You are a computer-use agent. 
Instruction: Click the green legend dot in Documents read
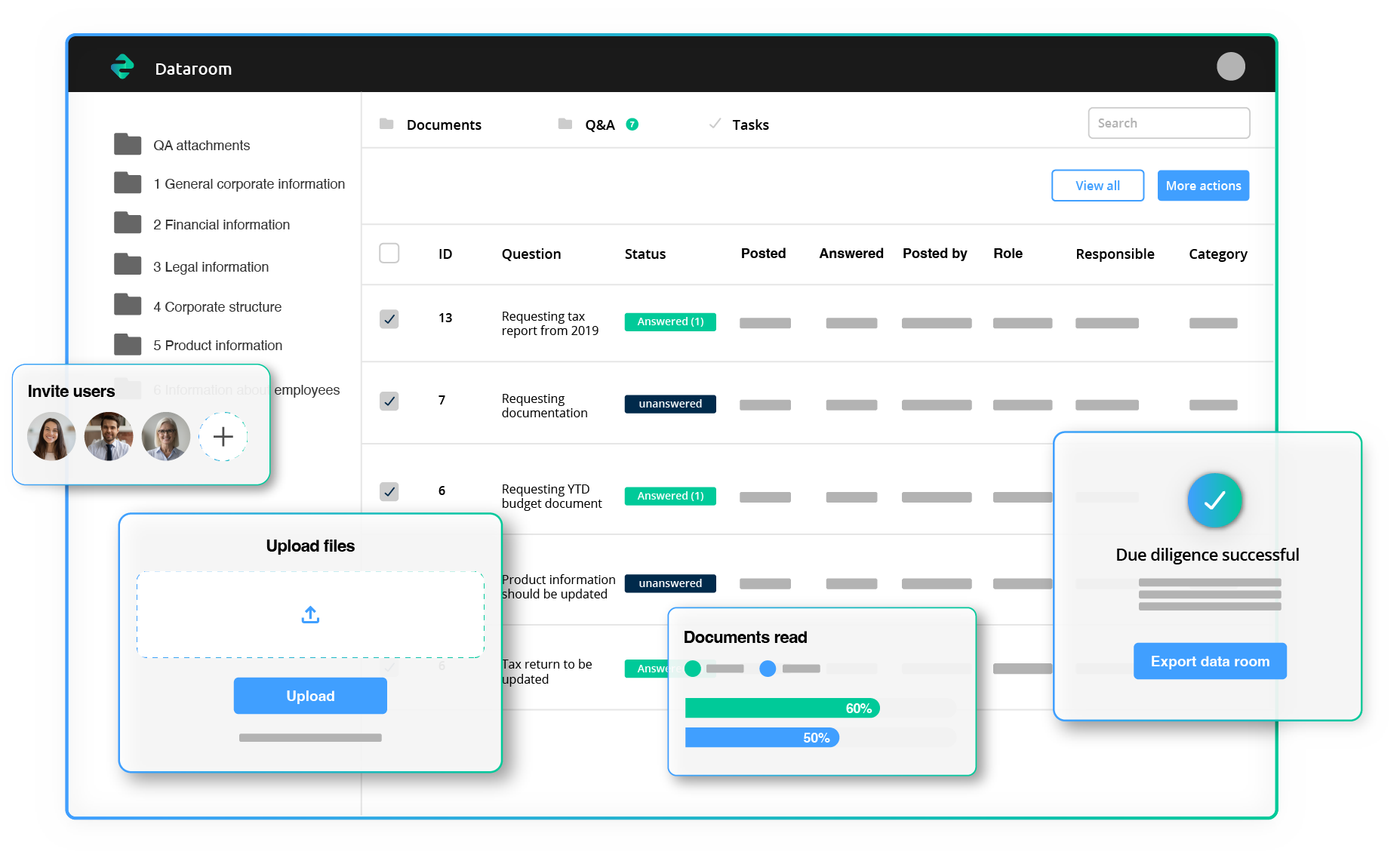click(693, 669)
